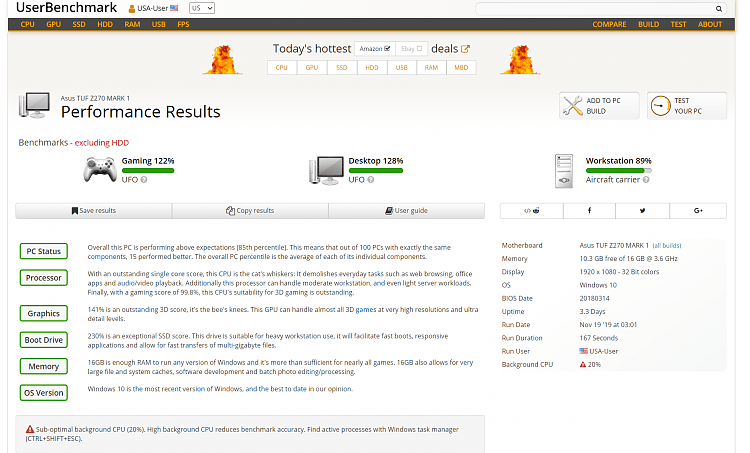Open the all builds link
The image size is (750, 453).
pos(667,245)
